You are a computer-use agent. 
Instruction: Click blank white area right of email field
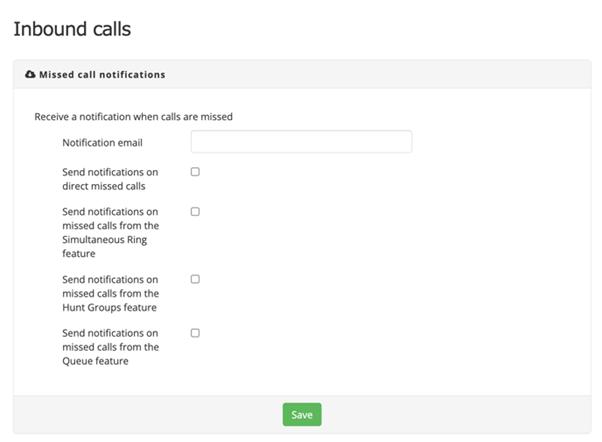click(x=500, y=142)
